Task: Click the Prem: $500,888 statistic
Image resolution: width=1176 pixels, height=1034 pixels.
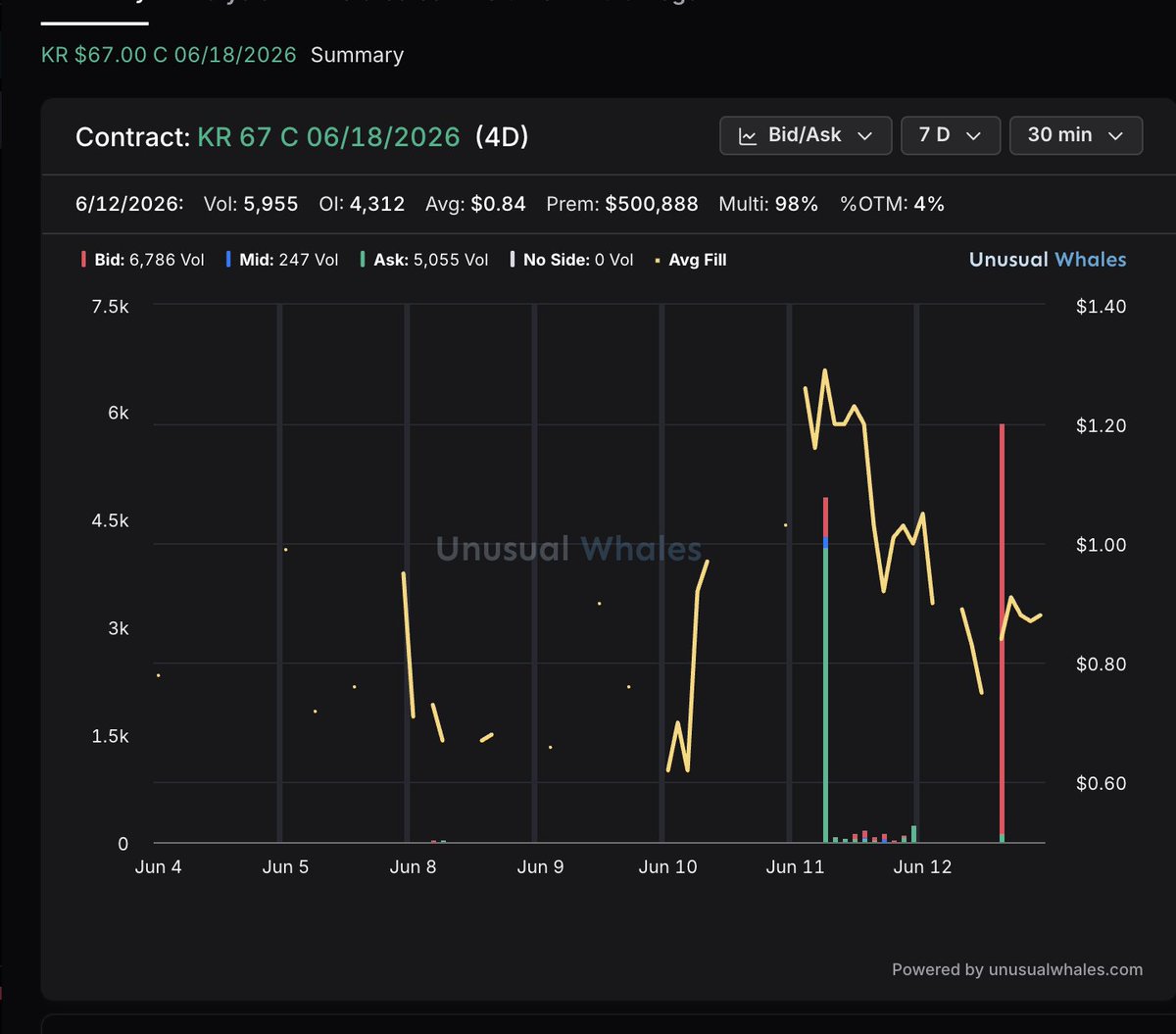Action: (x=622, y=204)
